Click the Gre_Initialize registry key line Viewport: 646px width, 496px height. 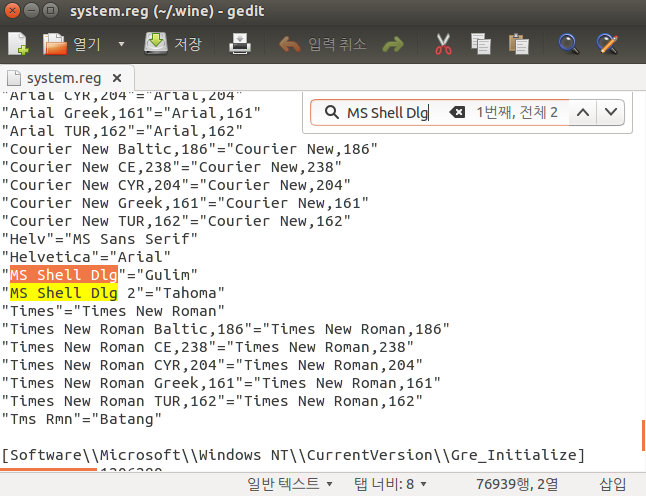293,455
